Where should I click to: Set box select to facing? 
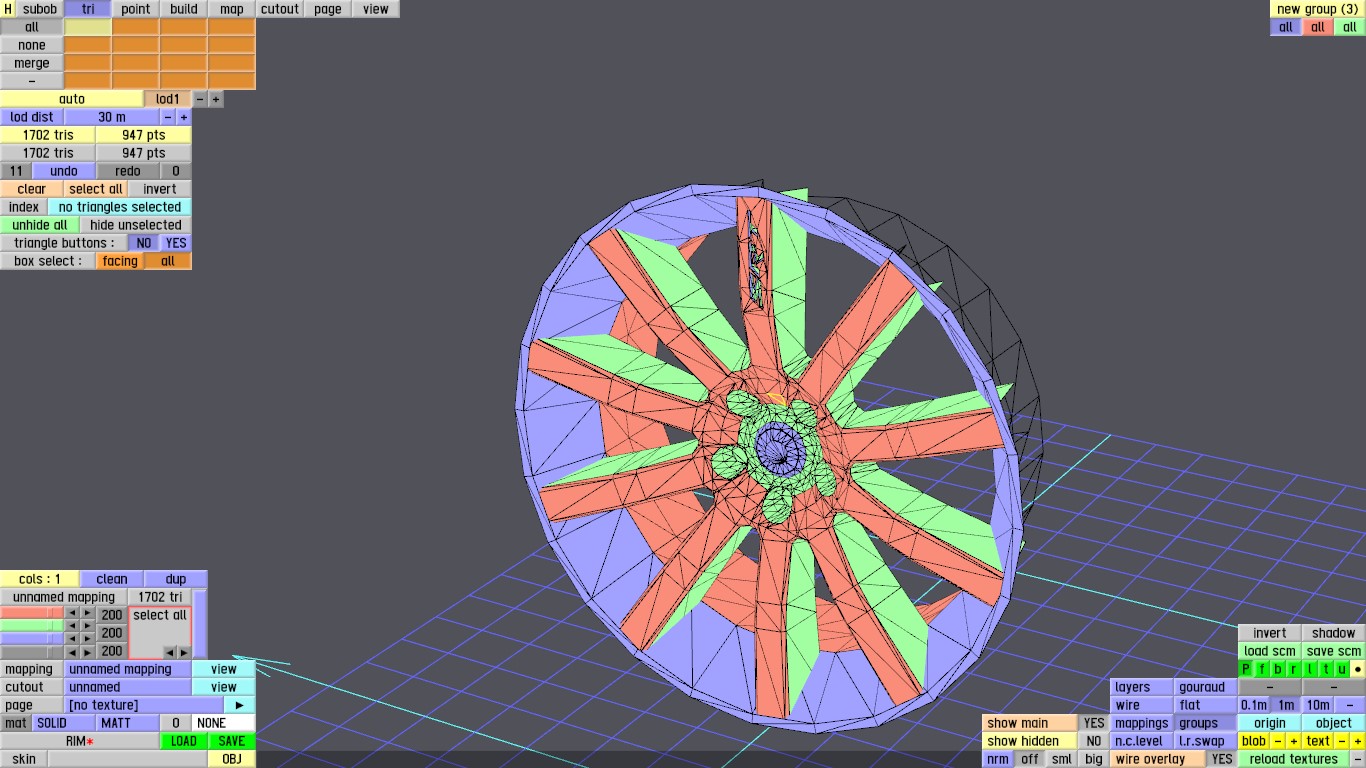[120, 261]
